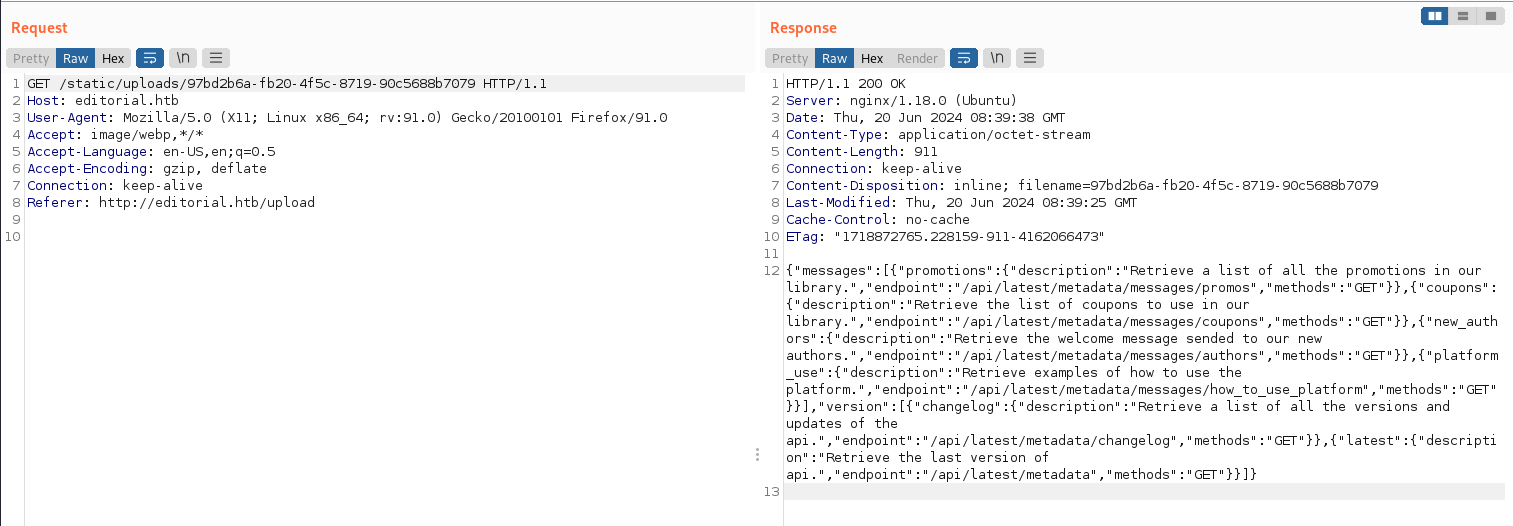The image size is (1513, 526).
Task: Click the Last-Modified header line
Action: tap(962, 203)
